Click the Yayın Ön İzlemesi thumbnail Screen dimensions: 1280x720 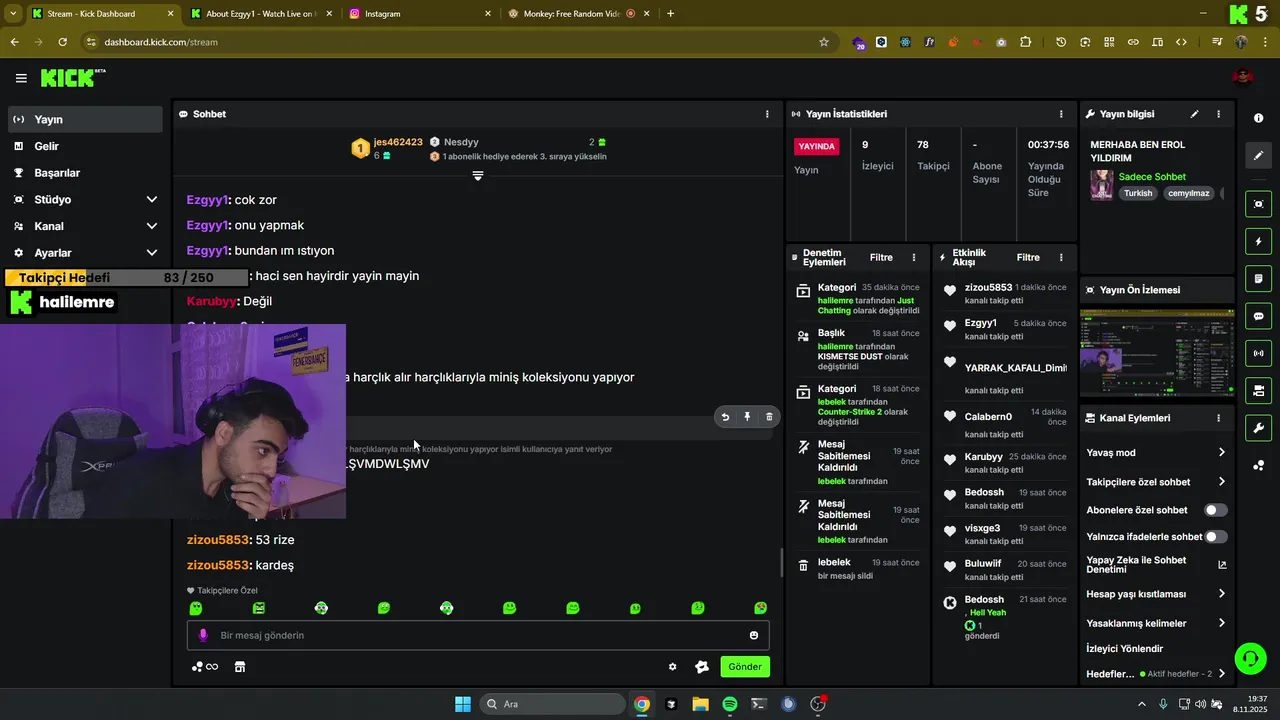point(1157,353)
